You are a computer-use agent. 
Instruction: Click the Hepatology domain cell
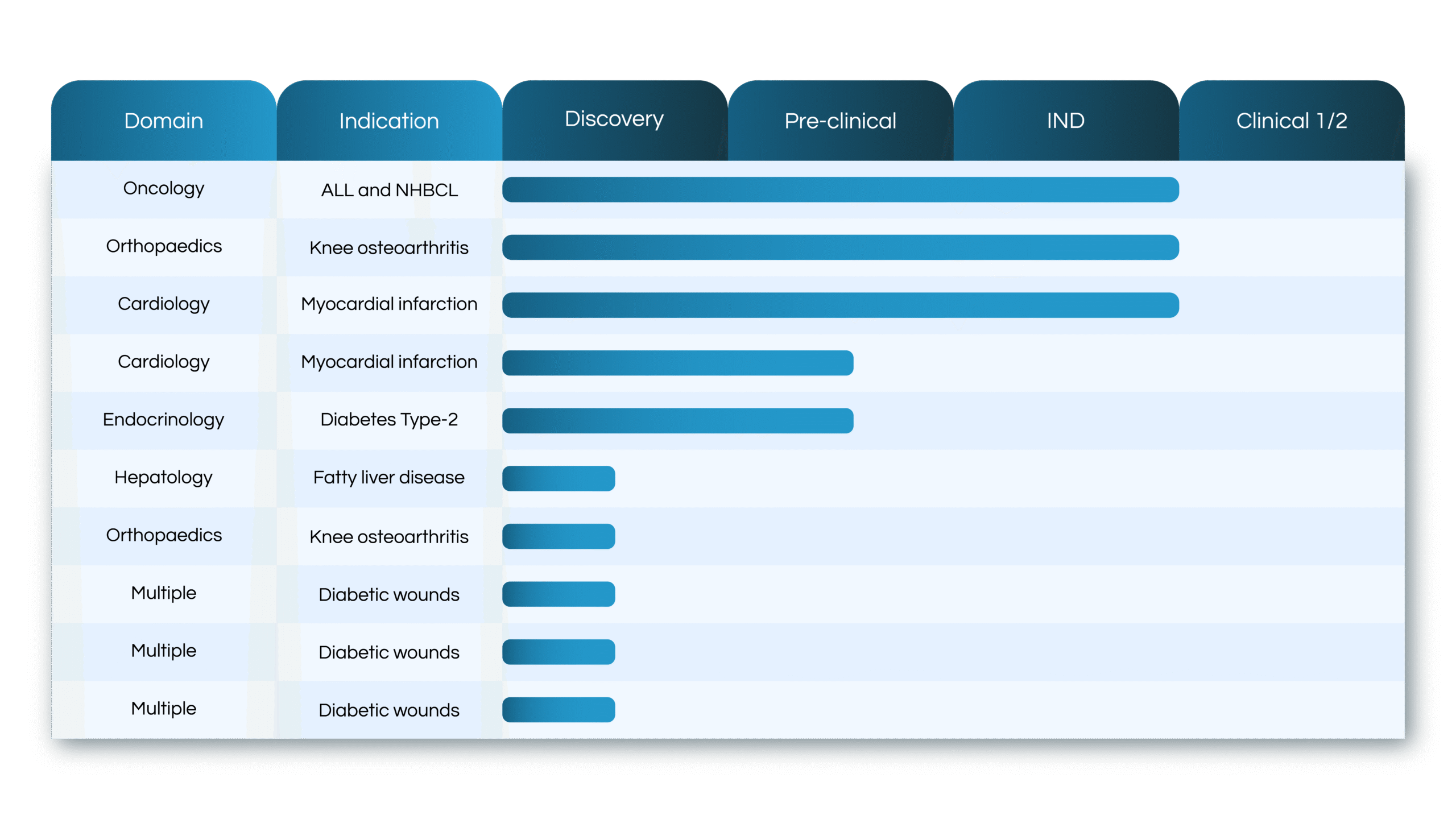coord(164,477)
